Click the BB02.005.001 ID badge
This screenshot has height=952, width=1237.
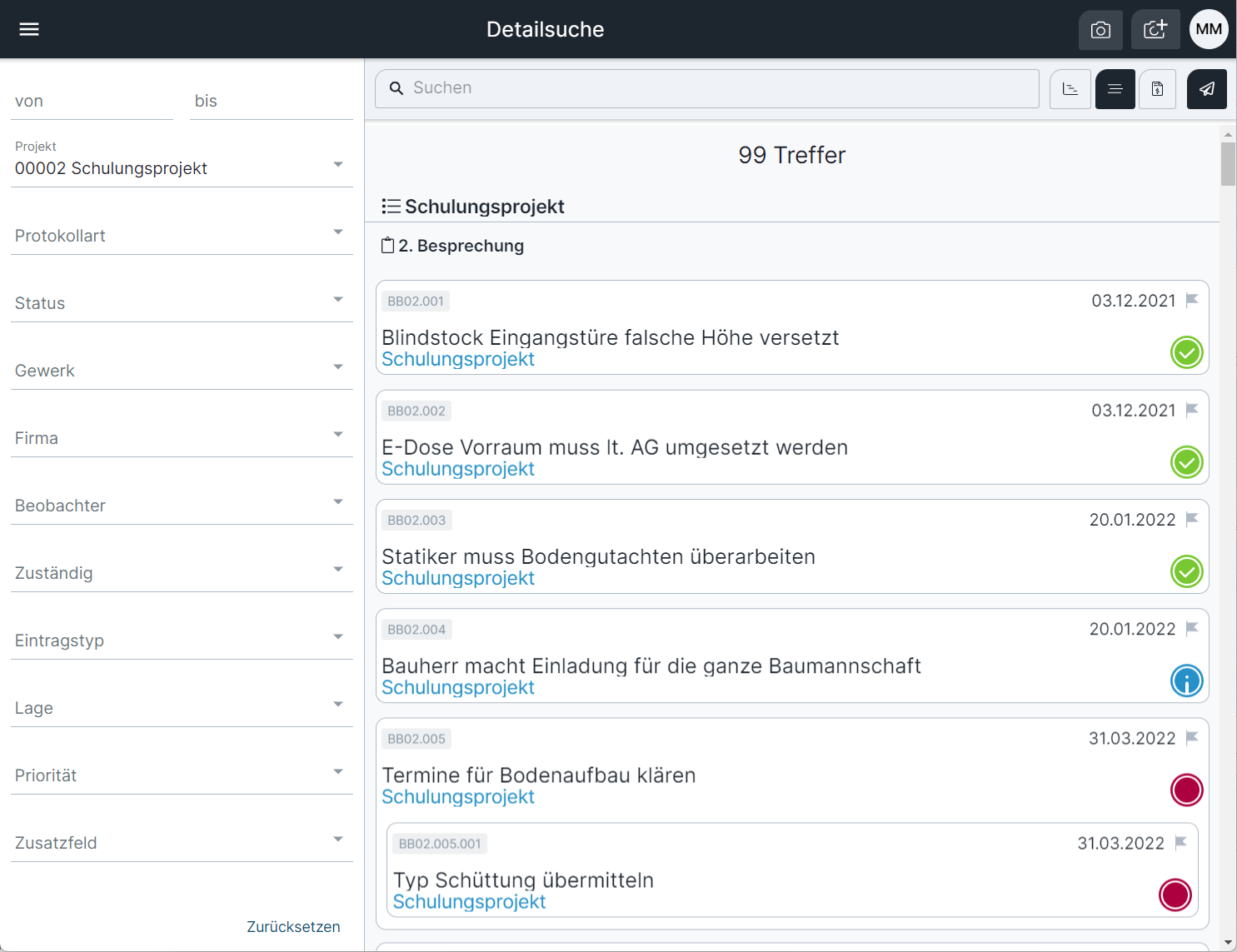tap(440, 844)
